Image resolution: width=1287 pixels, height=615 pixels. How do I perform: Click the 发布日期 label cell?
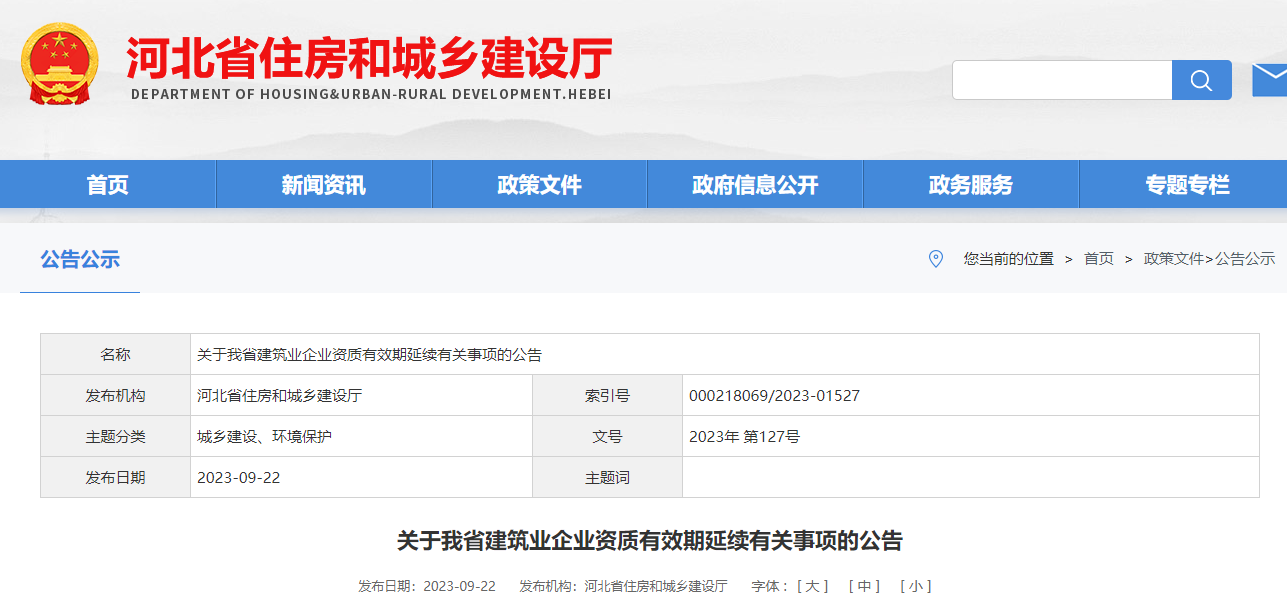[115, 478]
